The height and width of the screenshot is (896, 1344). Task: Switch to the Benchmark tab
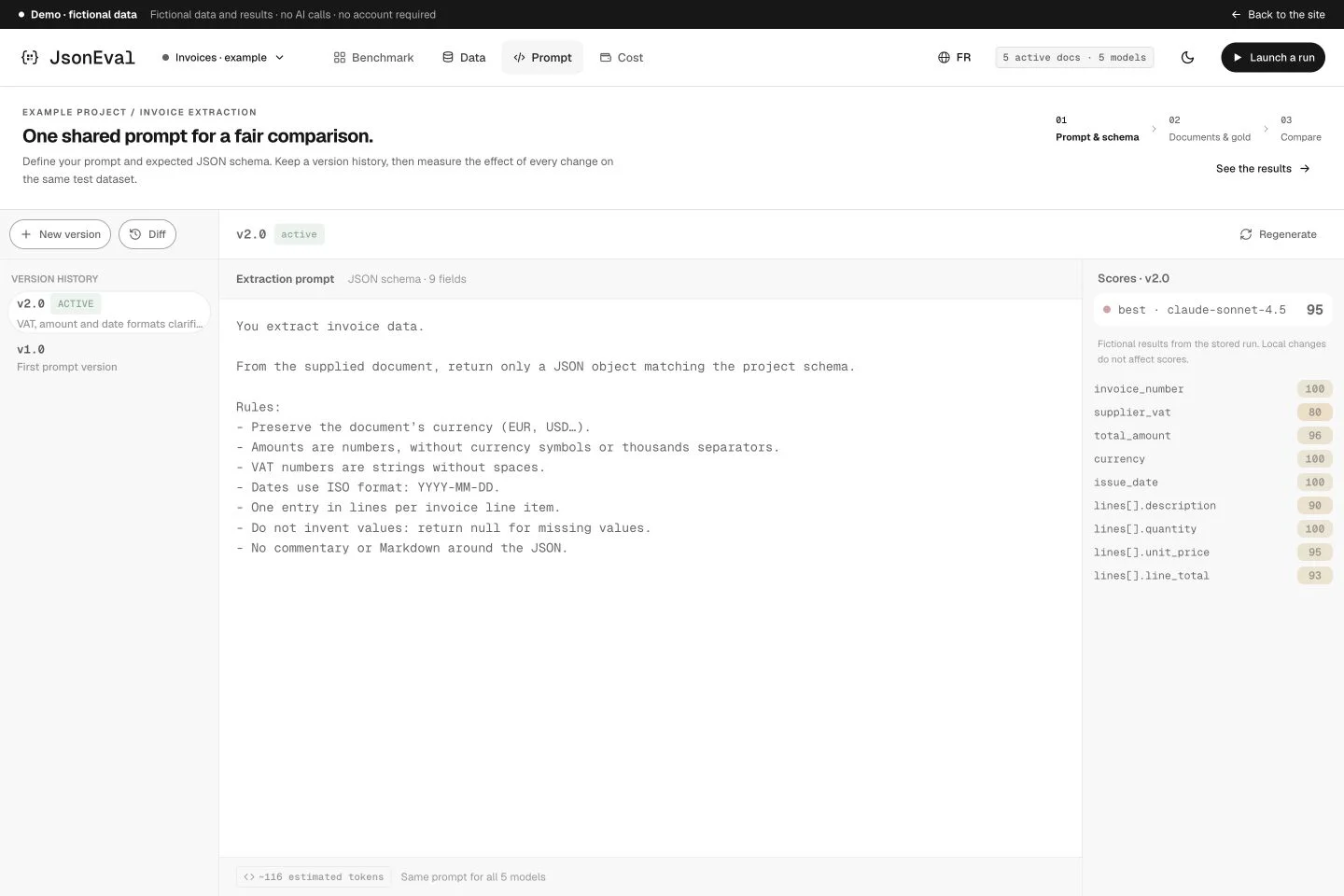(x=373, y=57)
